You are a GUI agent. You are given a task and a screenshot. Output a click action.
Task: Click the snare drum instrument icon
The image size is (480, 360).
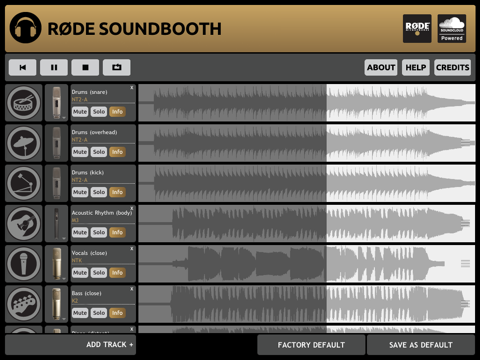[24, 103]
